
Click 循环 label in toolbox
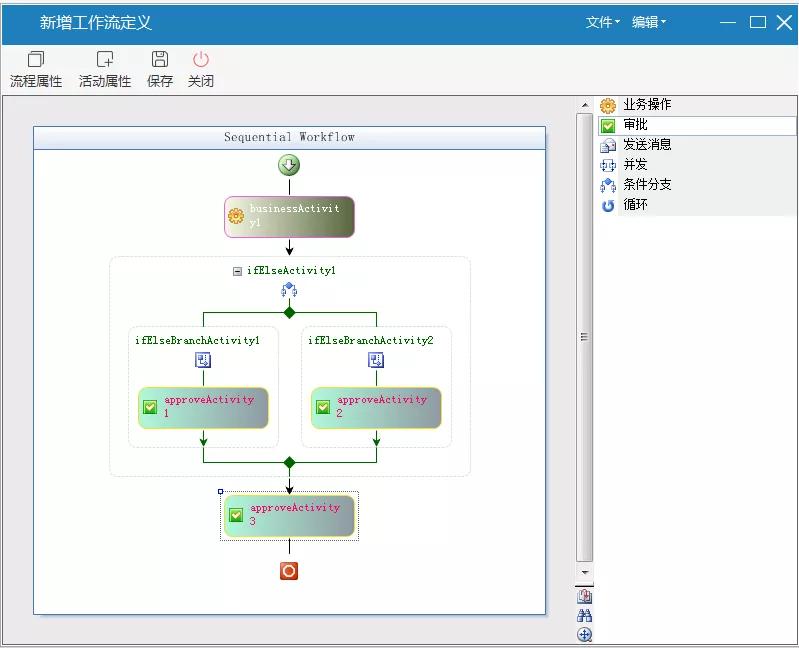click(x=635, y=204)
